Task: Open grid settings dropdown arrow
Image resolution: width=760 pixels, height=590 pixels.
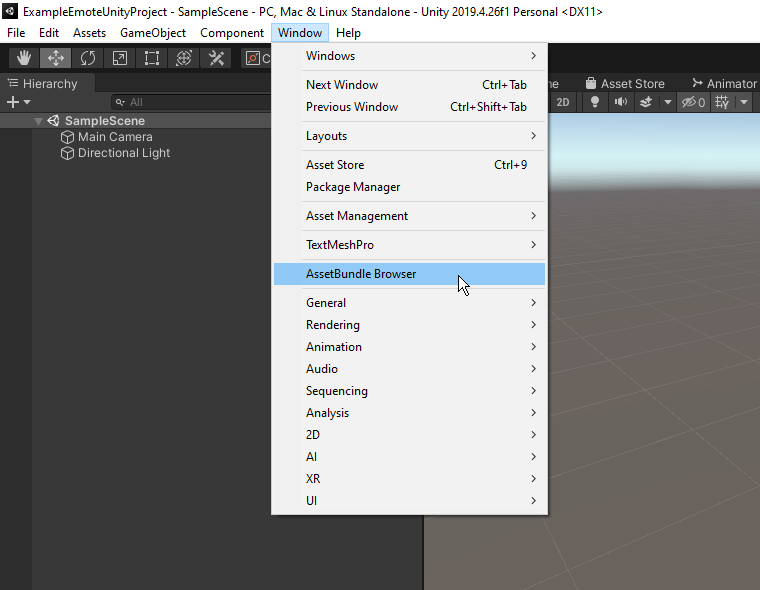Action: pos(744,102)
